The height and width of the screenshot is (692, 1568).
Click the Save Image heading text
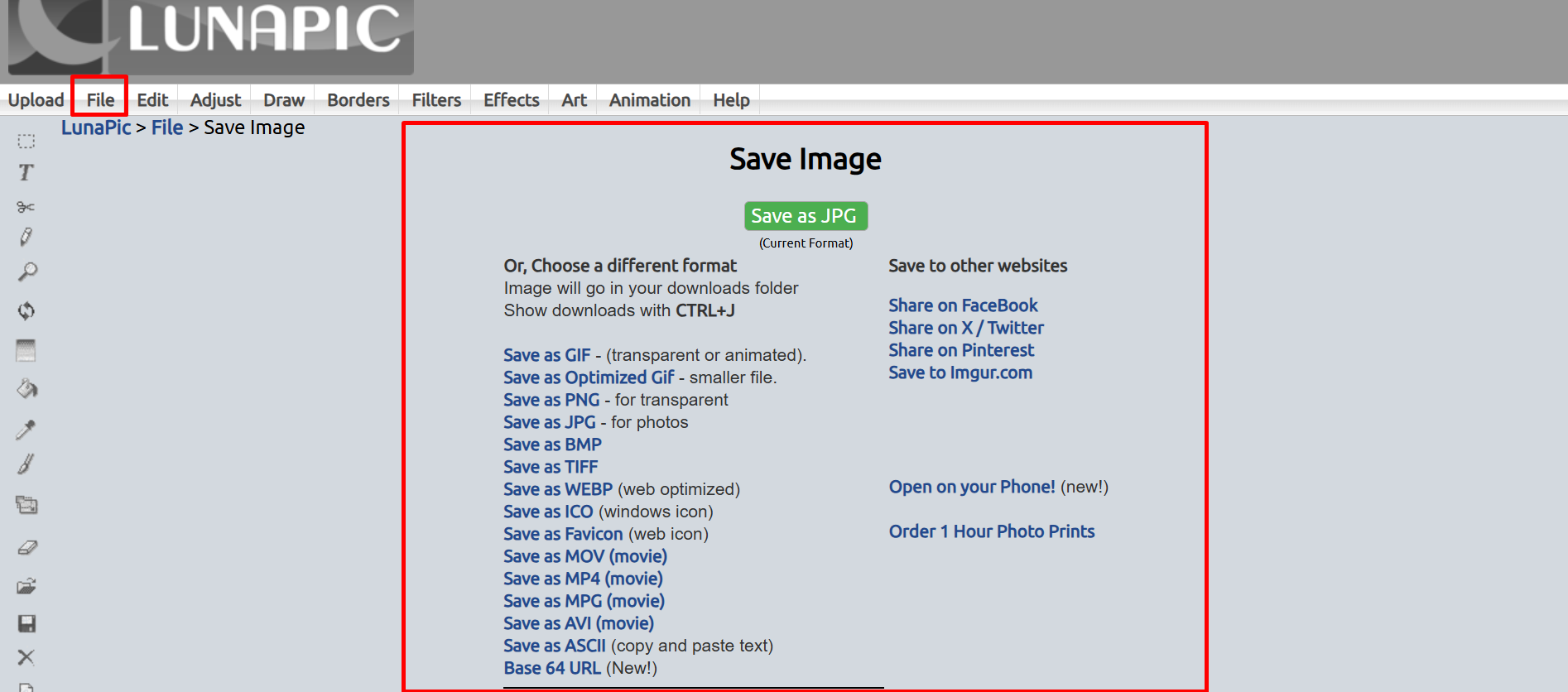(806, 159)
